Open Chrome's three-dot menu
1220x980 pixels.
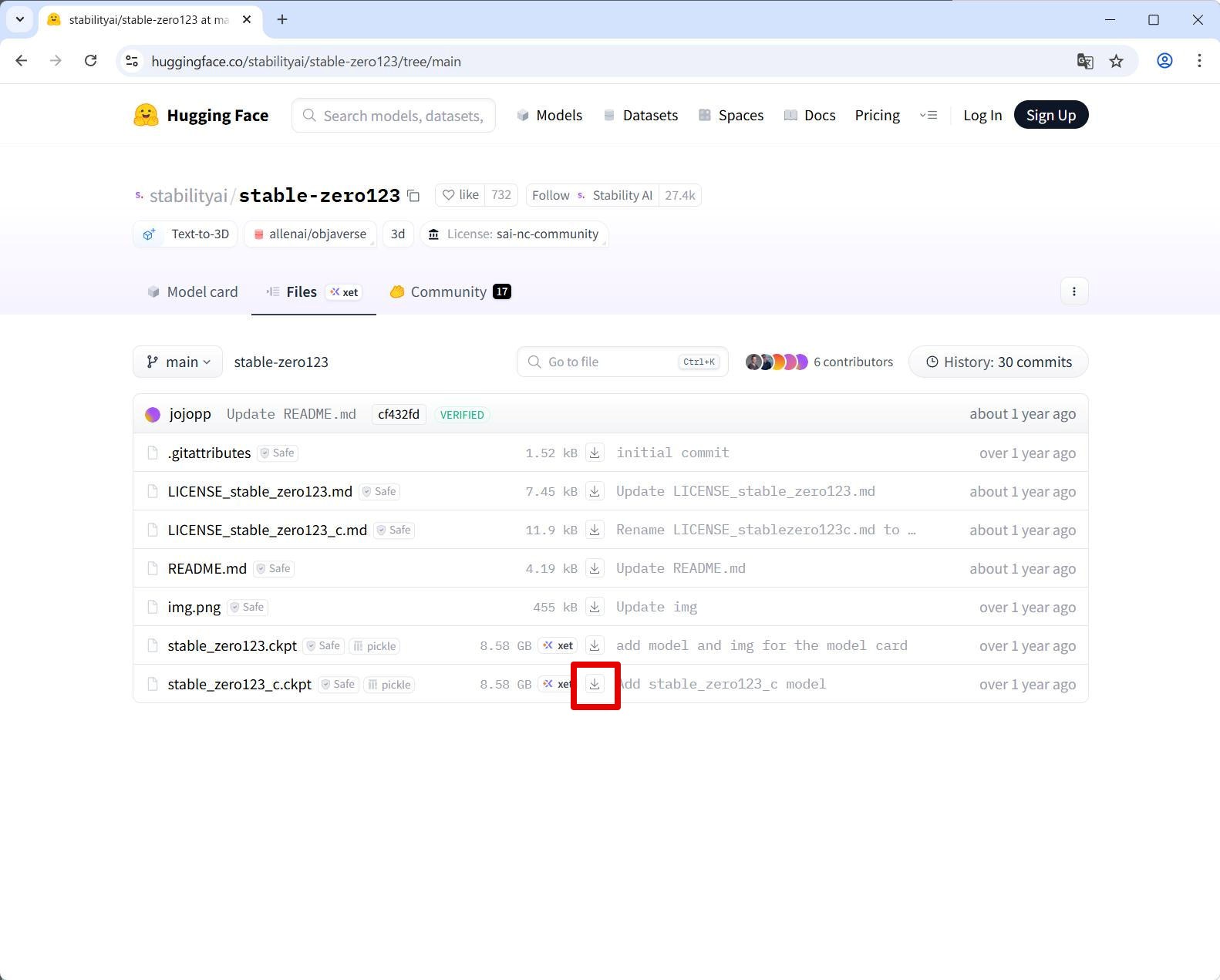(x=1199, y=61)
